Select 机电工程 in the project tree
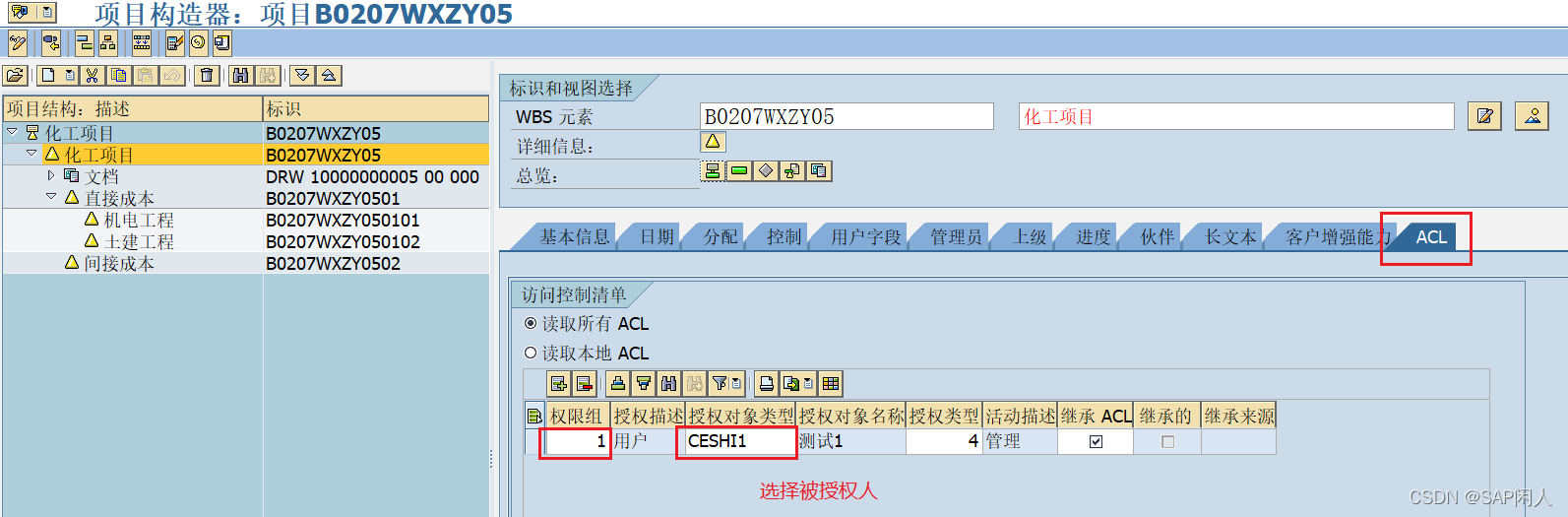1568x517 pixels. (139, 220)
